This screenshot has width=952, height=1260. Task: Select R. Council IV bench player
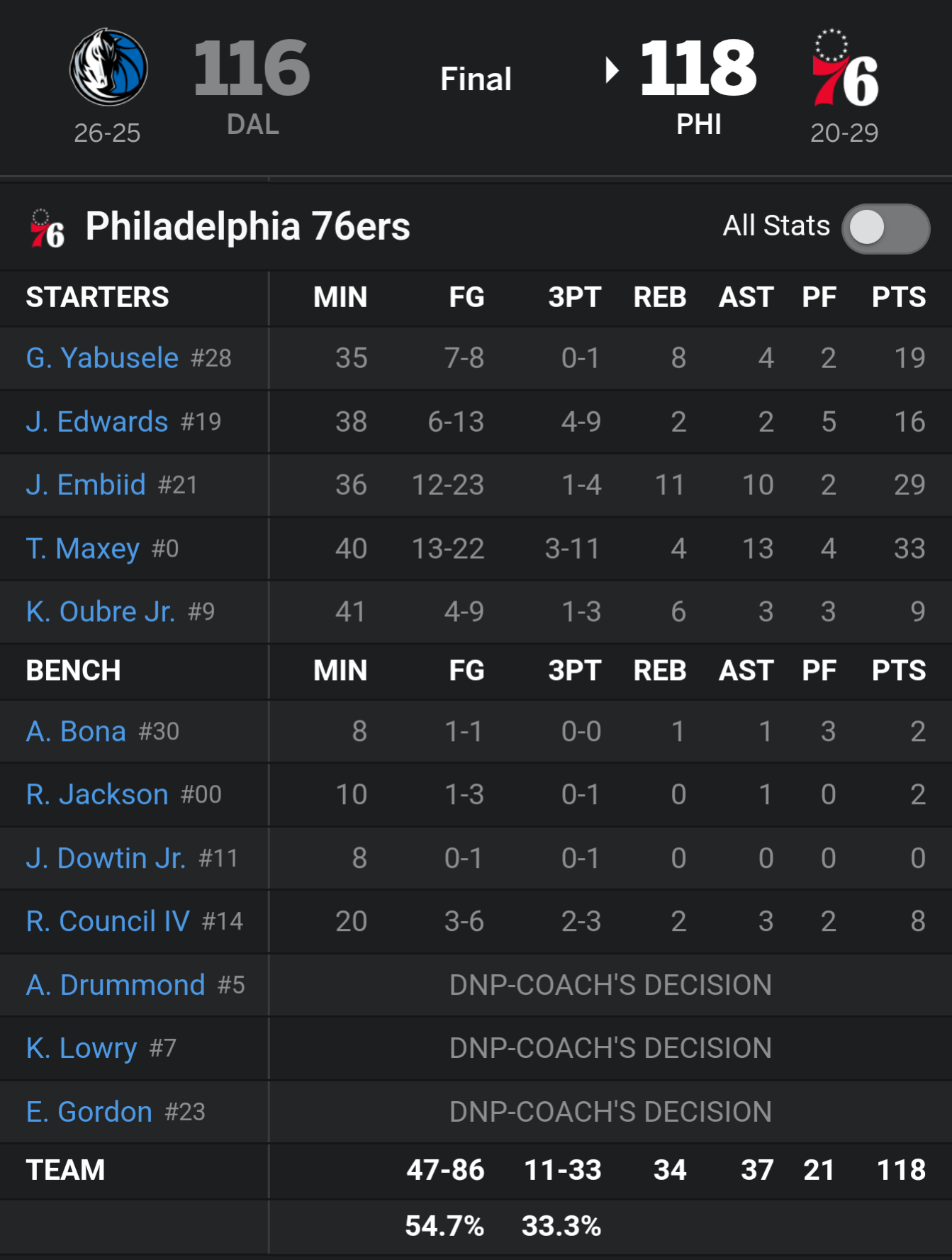tap(108, 922)
